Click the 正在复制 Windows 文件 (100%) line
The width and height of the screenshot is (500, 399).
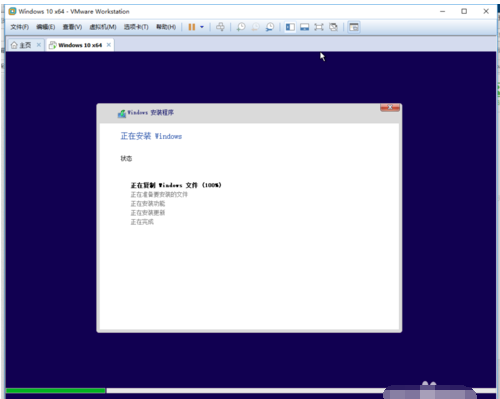(x=176, y=185)
